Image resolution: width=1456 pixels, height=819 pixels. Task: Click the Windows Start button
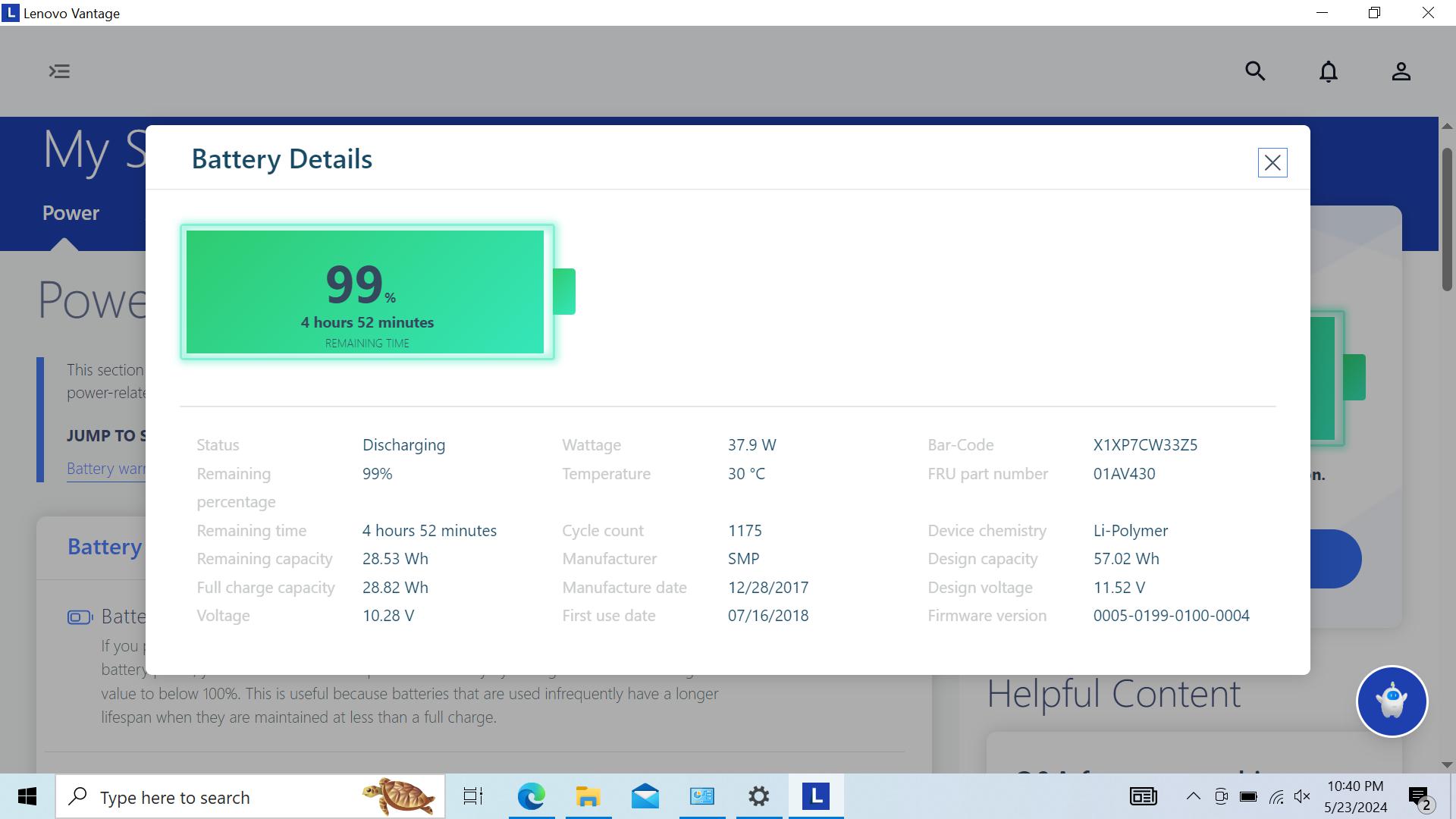click(x=27, y=796)
